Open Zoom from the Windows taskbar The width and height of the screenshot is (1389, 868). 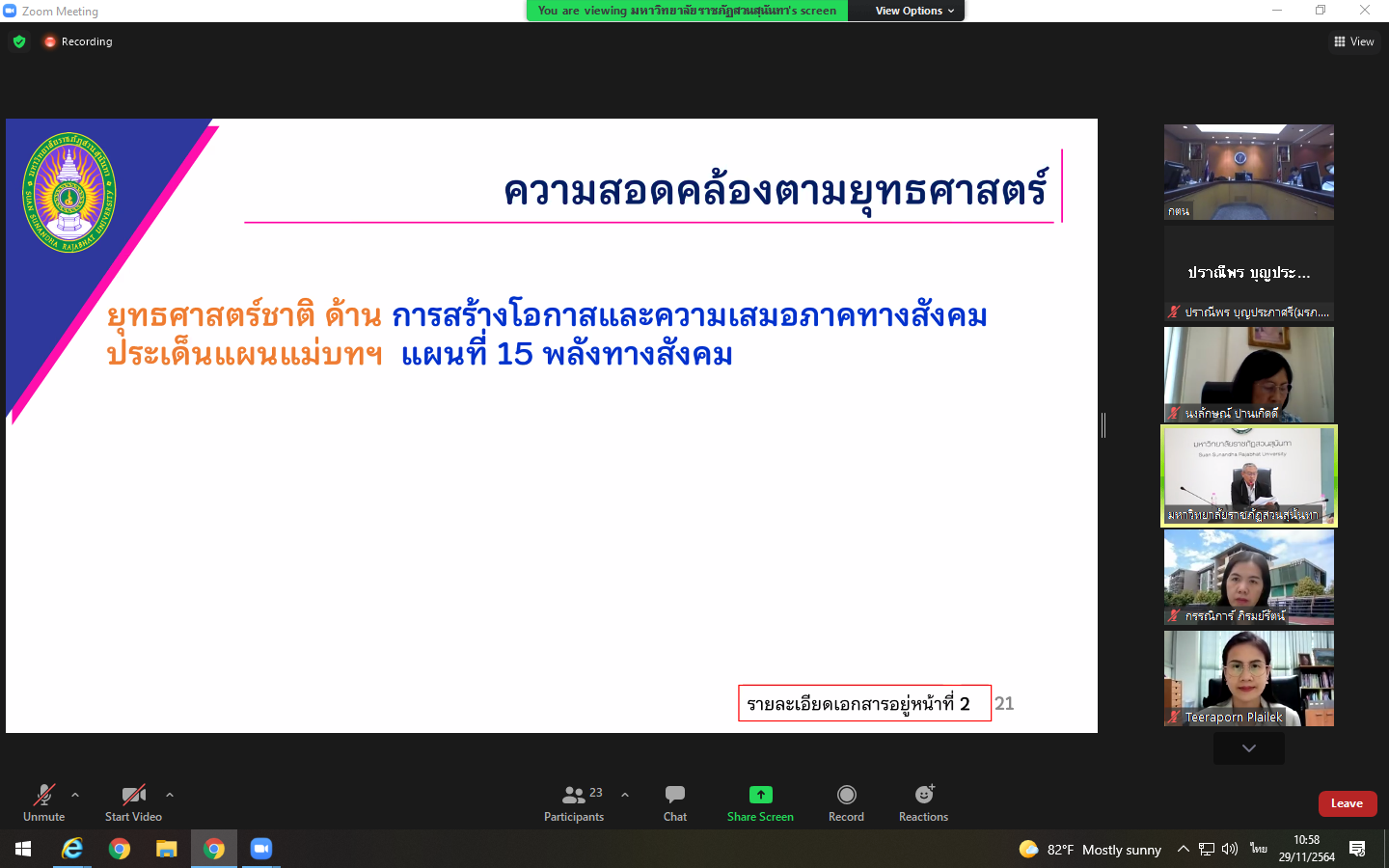coord(261,849)
